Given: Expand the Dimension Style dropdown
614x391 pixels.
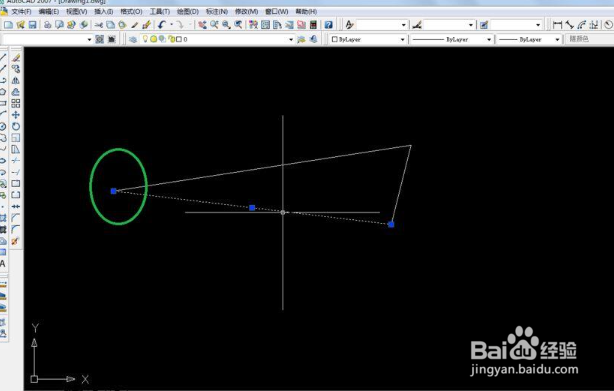Looking at the screenshot, I should tap(471, 25).
